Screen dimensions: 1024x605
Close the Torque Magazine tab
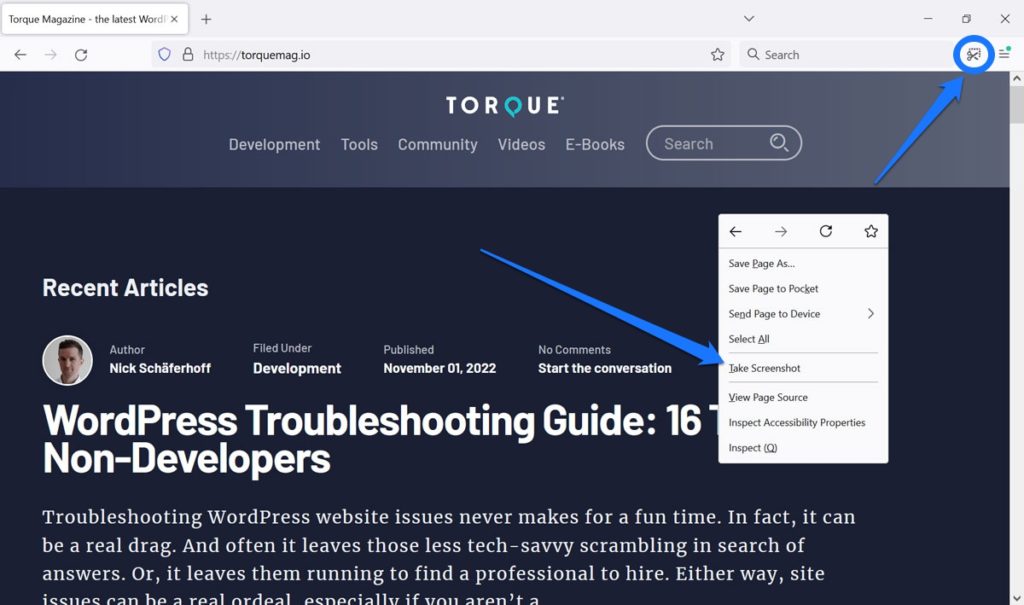[174, 19]
